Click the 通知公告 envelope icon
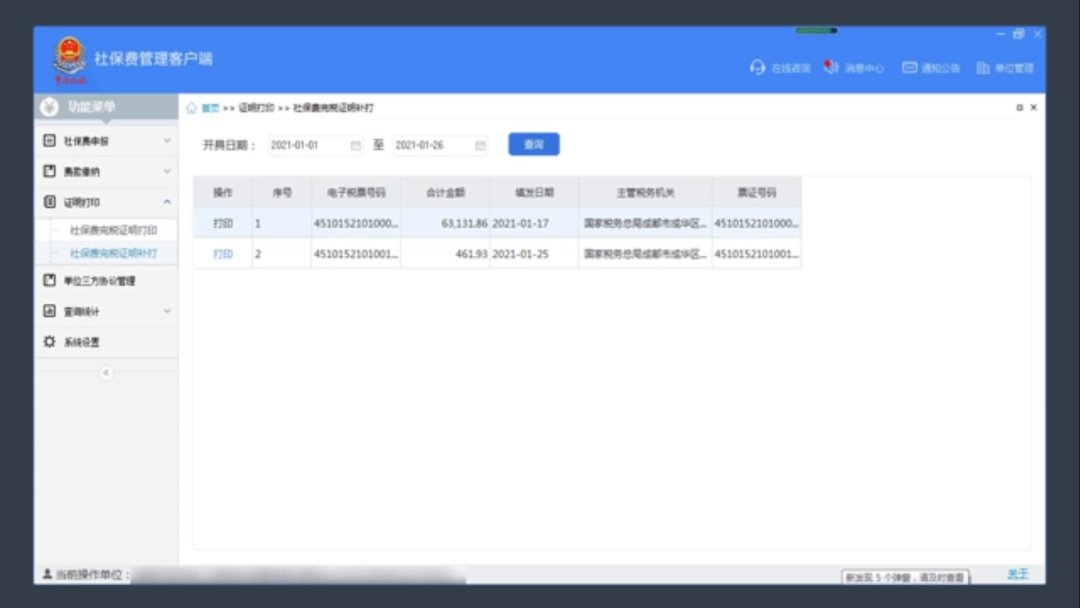Screen dimensions: 1080x608 pyautogui.click(x=909, y=68)
